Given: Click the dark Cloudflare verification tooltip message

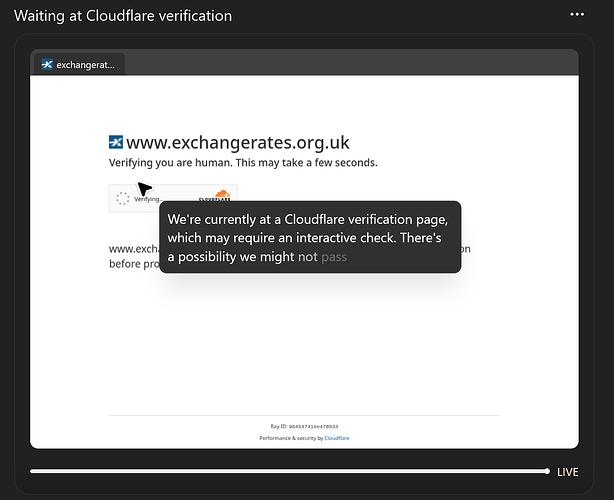Looking at the screenshot, I should click(310, 238).
